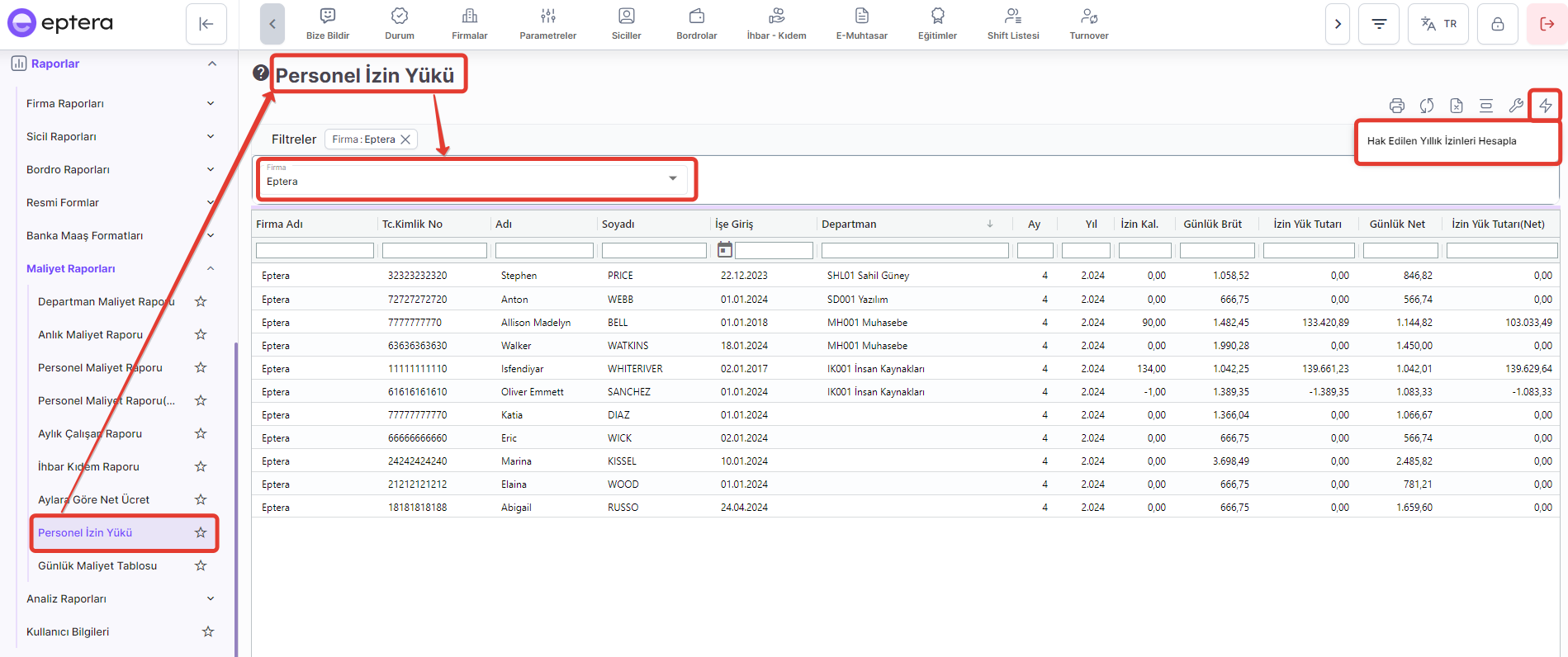Image resolution: width=1568 pixels, height=657 pixels.
Task: Open the Bordrolar module
Action: 696,23
